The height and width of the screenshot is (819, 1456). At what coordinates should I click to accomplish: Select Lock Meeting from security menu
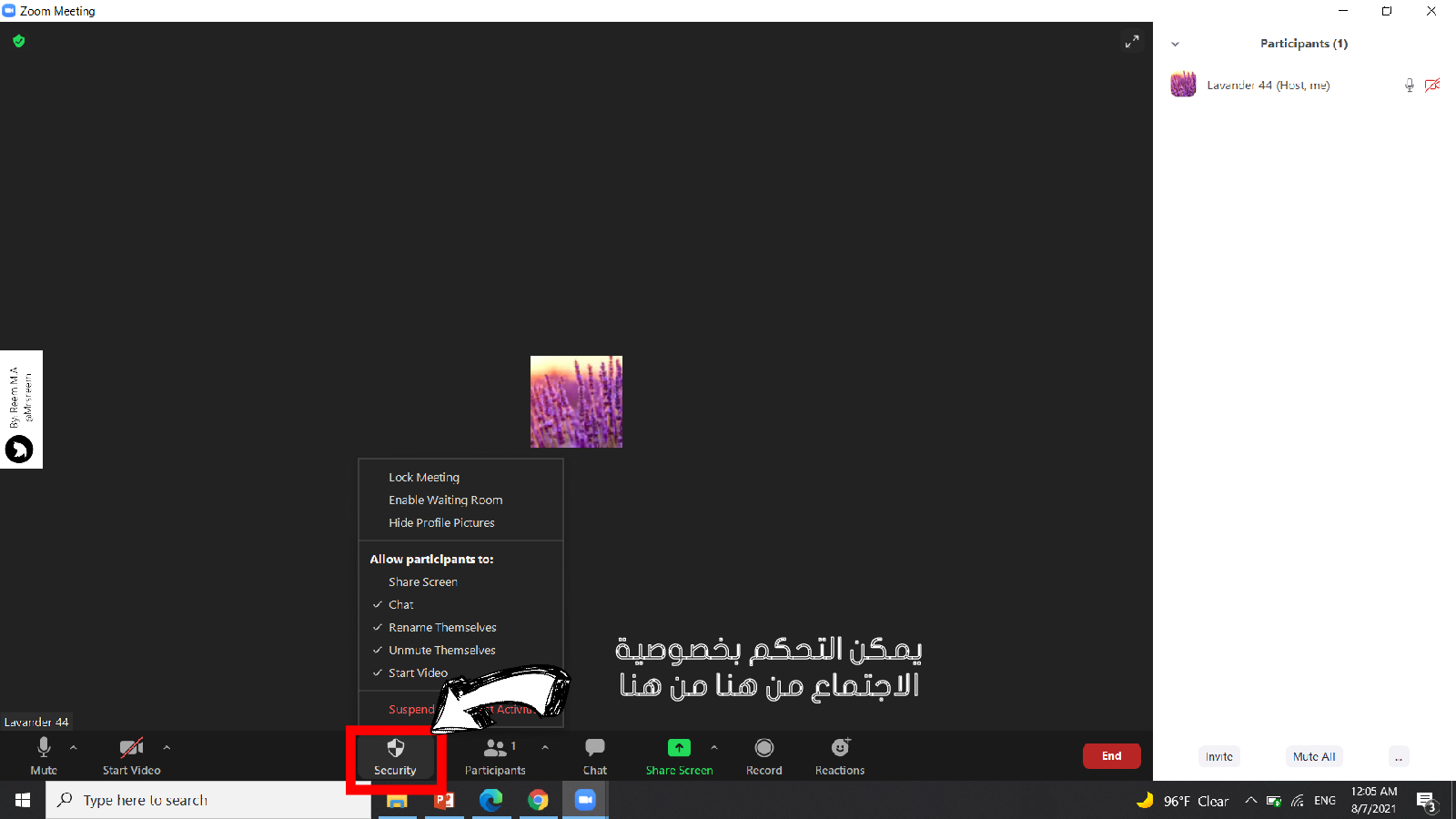click(x=424, y=478)
